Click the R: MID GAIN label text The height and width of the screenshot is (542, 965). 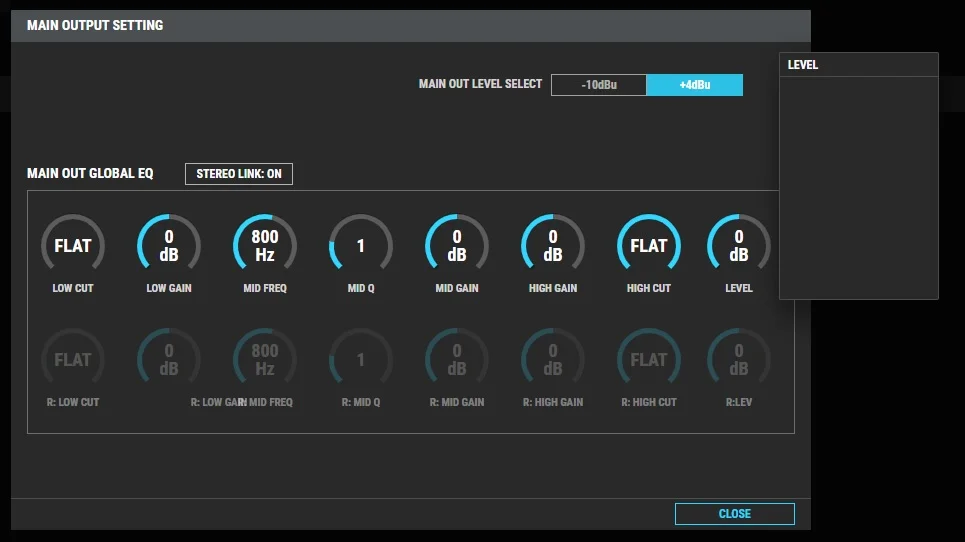pyautogui.click(x=457, y=402)
